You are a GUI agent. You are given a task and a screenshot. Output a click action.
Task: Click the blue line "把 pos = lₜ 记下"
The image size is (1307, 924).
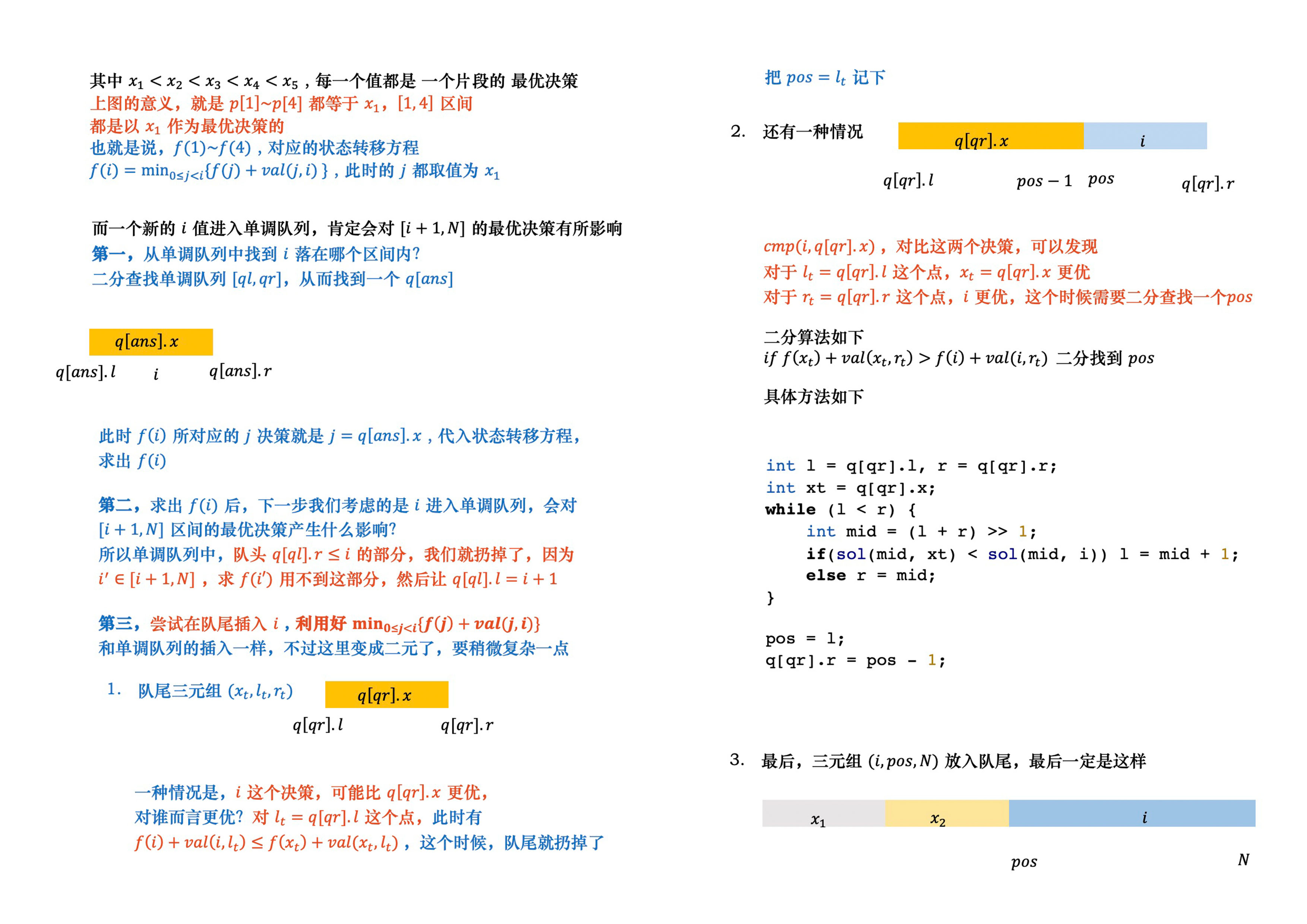825,78
